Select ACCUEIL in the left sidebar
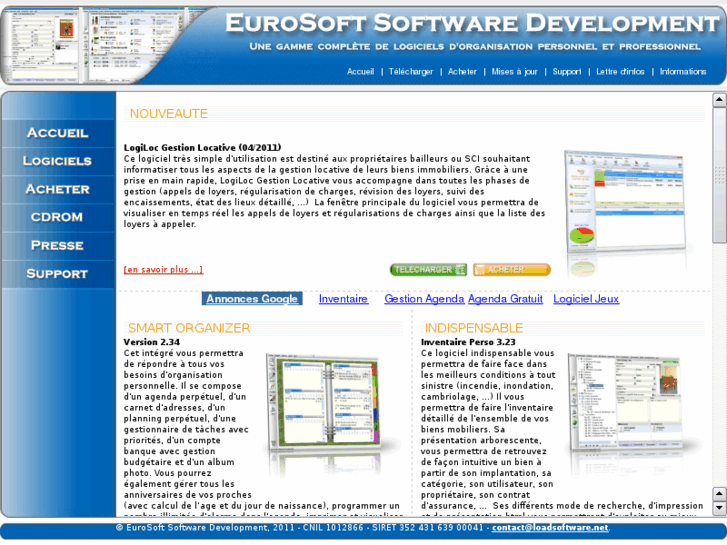This screenshot has height=545, width=727. (57, 133)
